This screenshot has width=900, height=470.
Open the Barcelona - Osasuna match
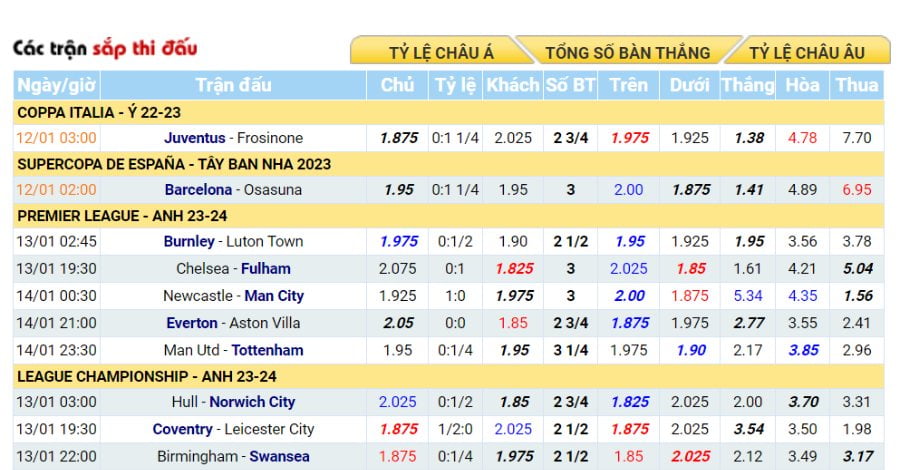(x=233, y=189)
